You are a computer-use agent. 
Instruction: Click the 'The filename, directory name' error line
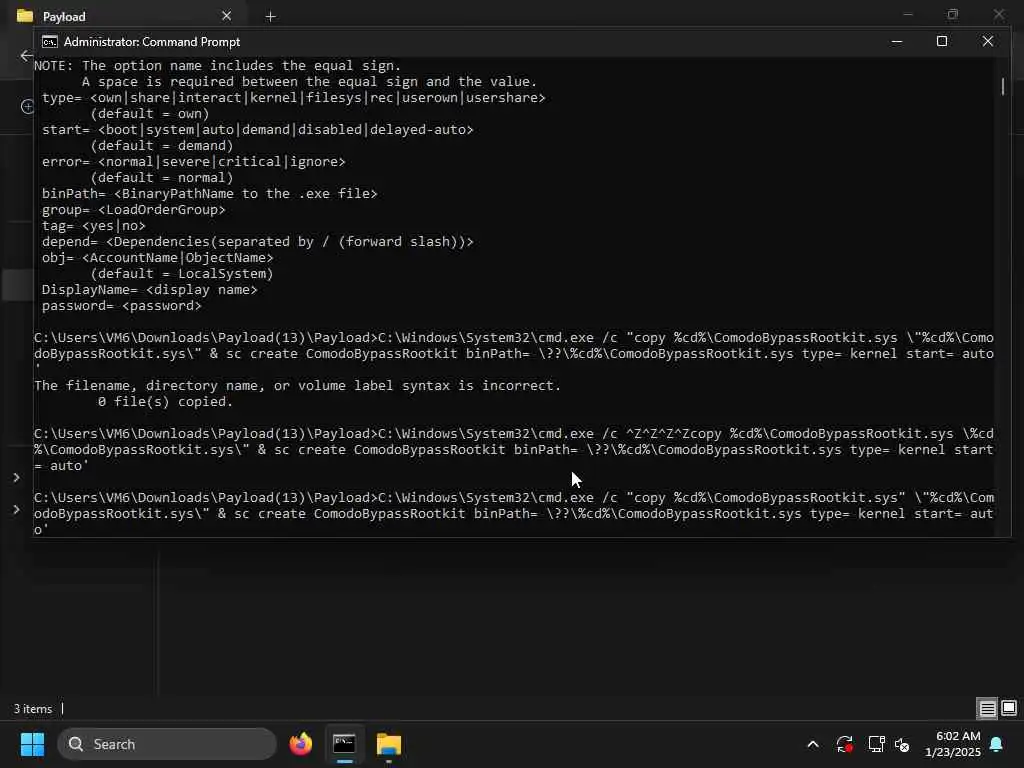tap(297, 386)
